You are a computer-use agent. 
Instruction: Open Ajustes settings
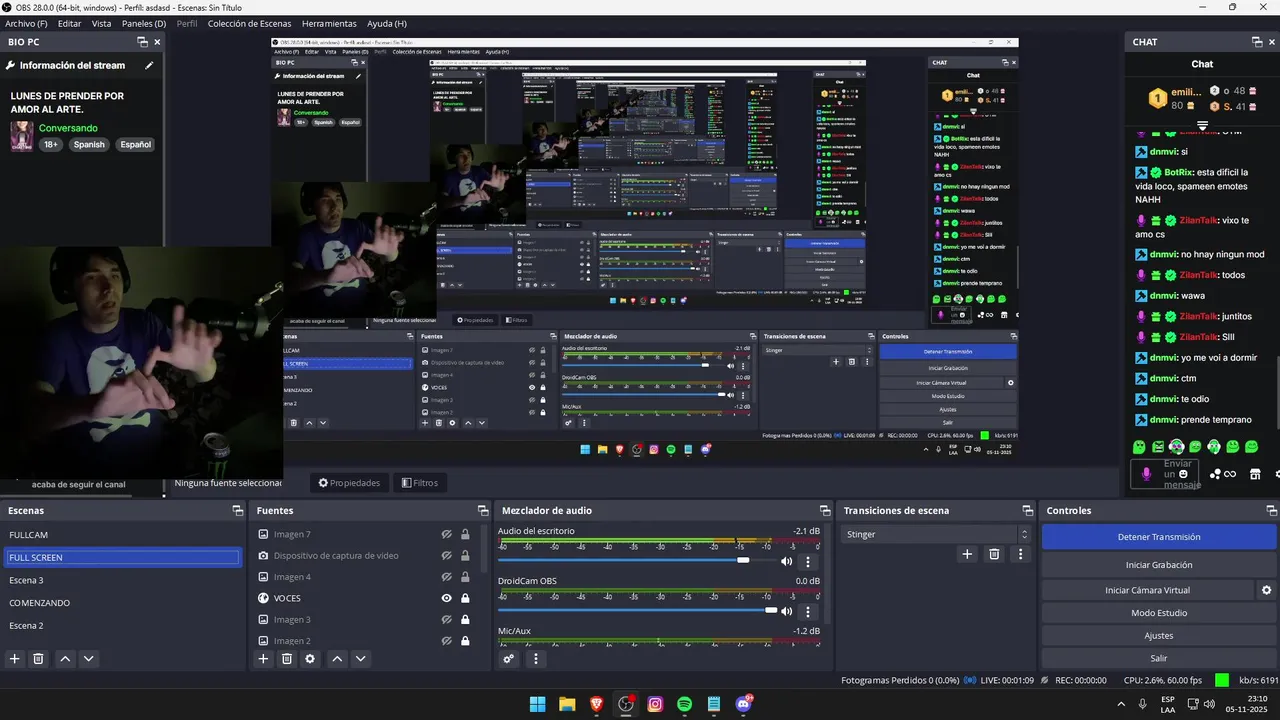click(1159, 636)
